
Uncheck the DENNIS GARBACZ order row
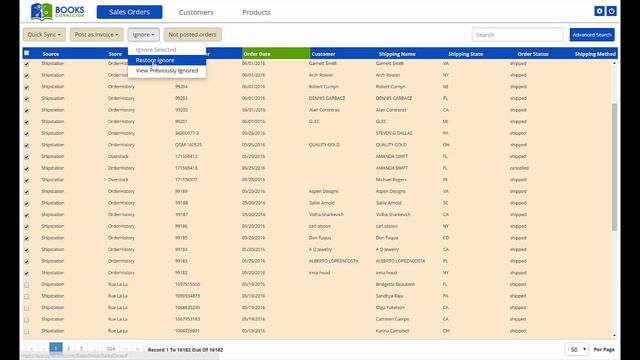[x=27, y=99]
